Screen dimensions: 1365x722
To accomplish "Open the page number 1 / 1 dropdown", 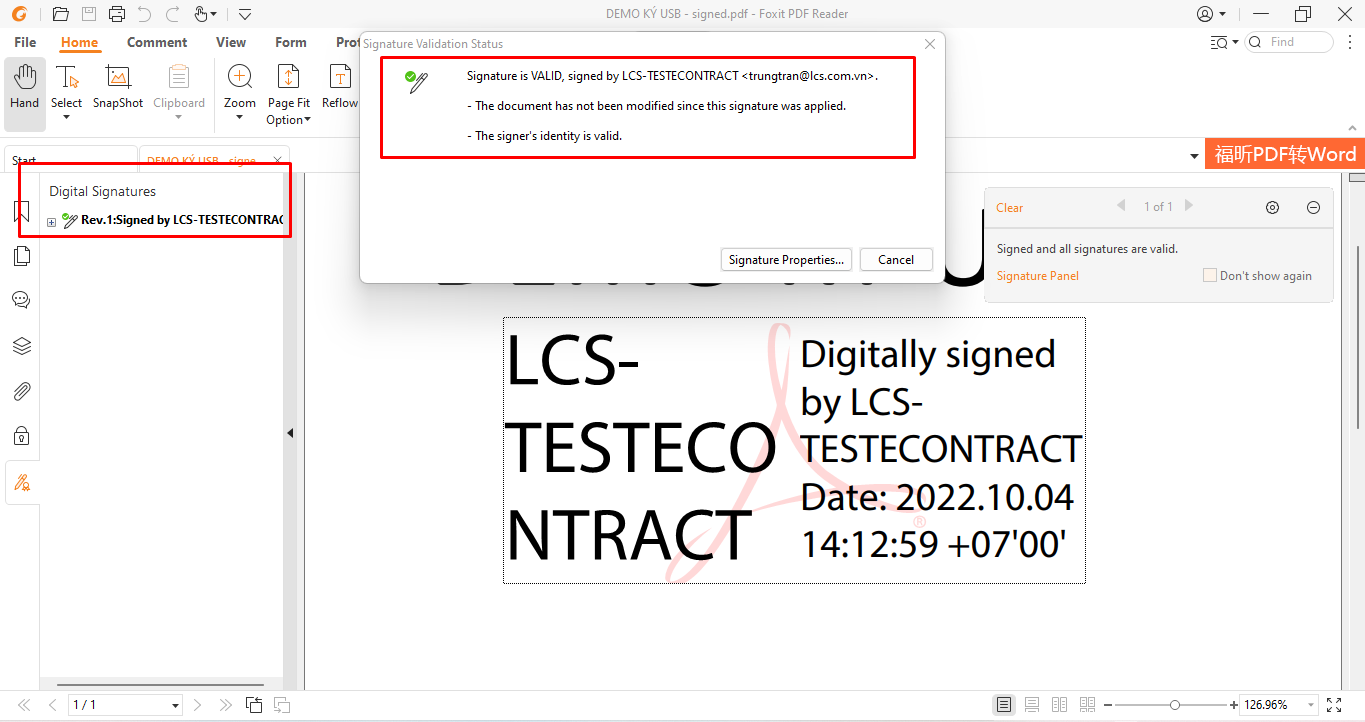I will [175, 705].
